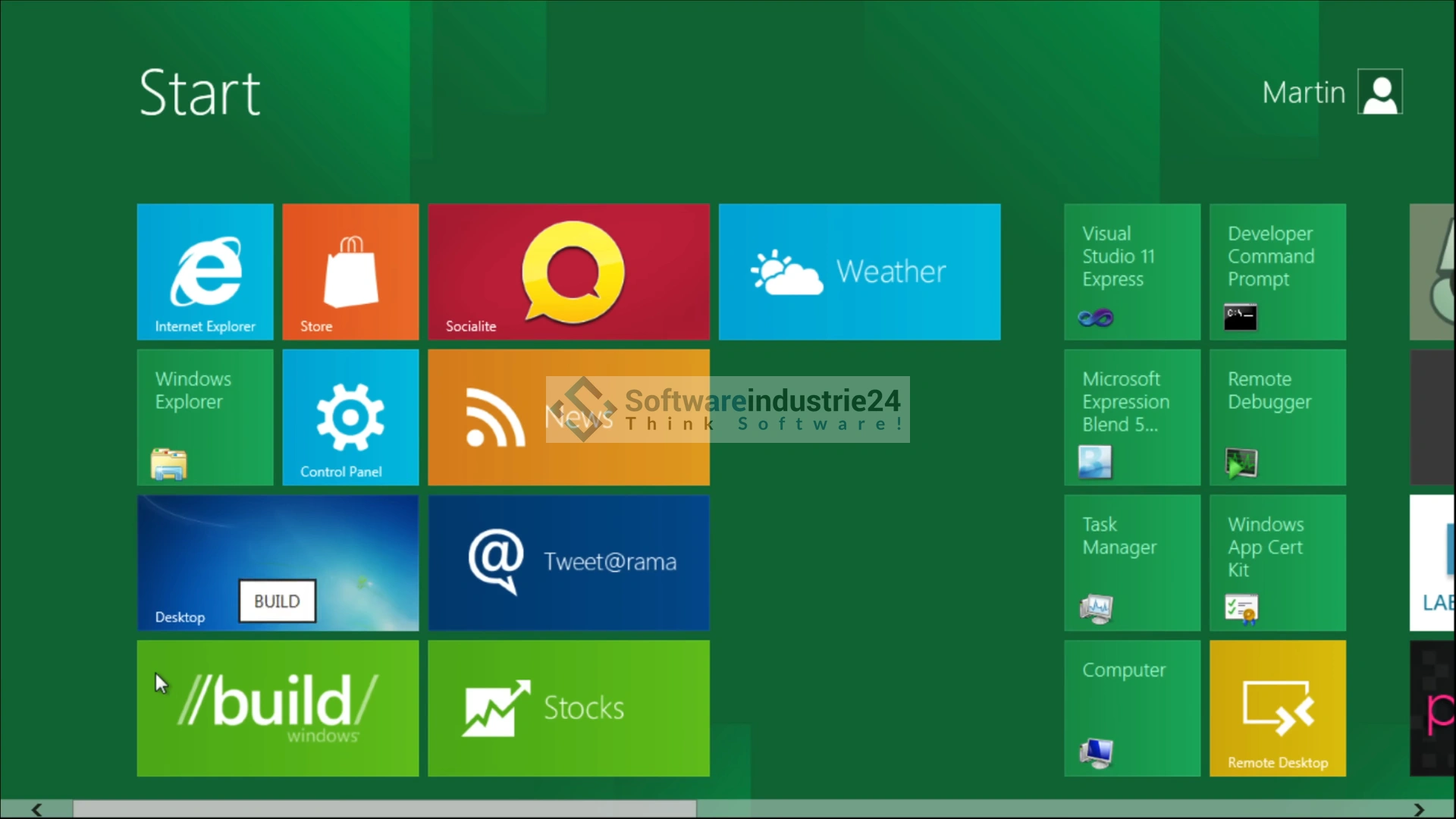Launch Visual Studio 11 Express
Screen dimensions: 1456x819
(1132, 271)
